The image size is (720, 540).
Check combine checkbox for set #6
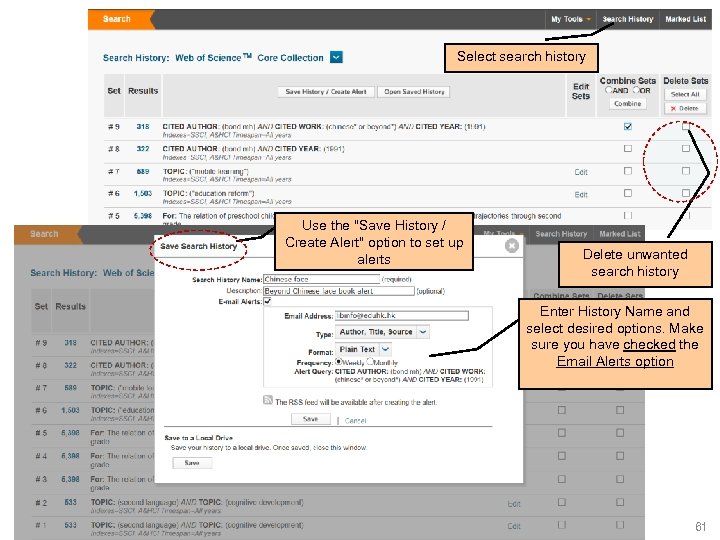(x=628, y=193)
